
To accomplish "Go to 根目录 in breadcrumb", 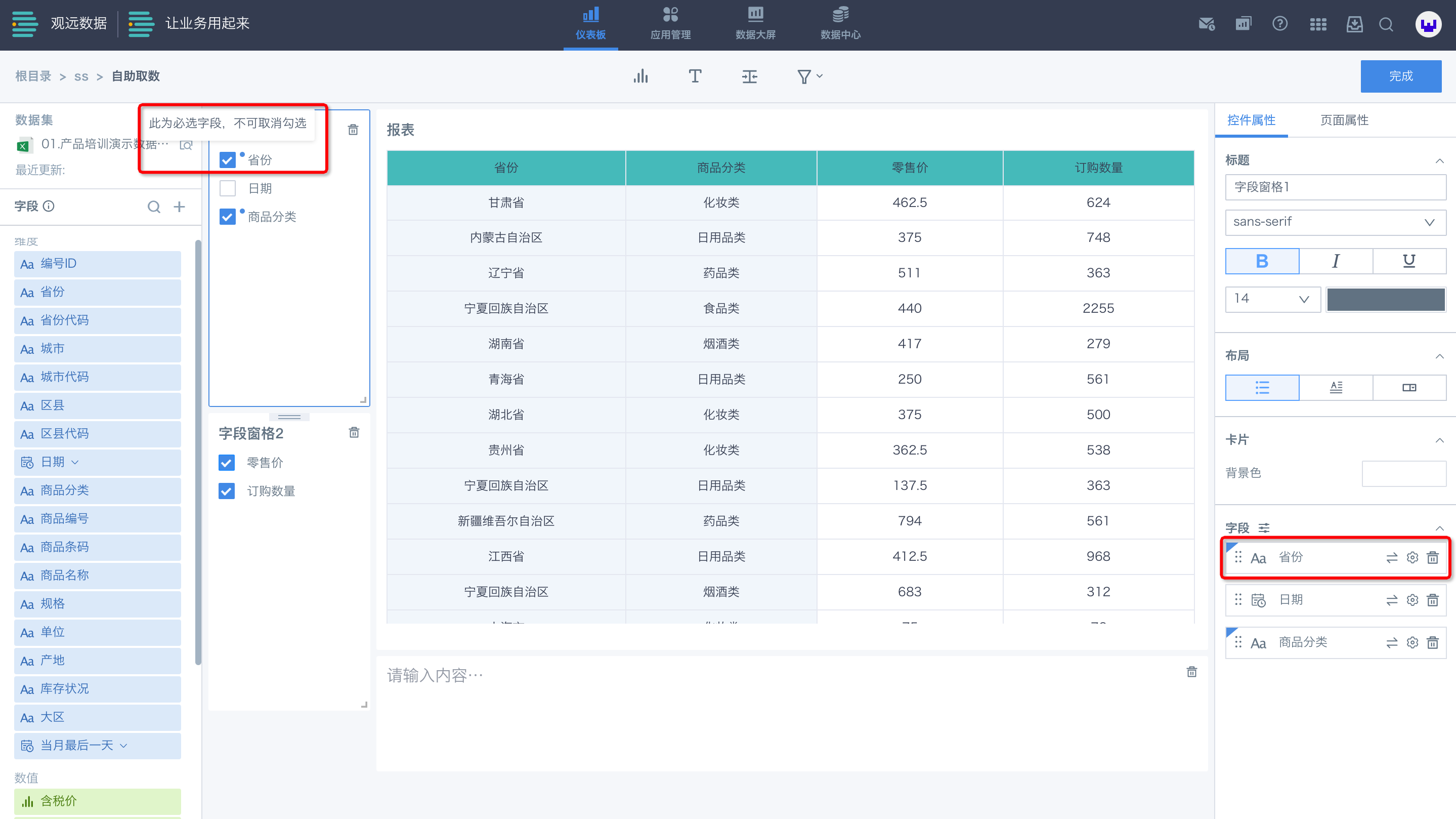I will pos(33,76).
